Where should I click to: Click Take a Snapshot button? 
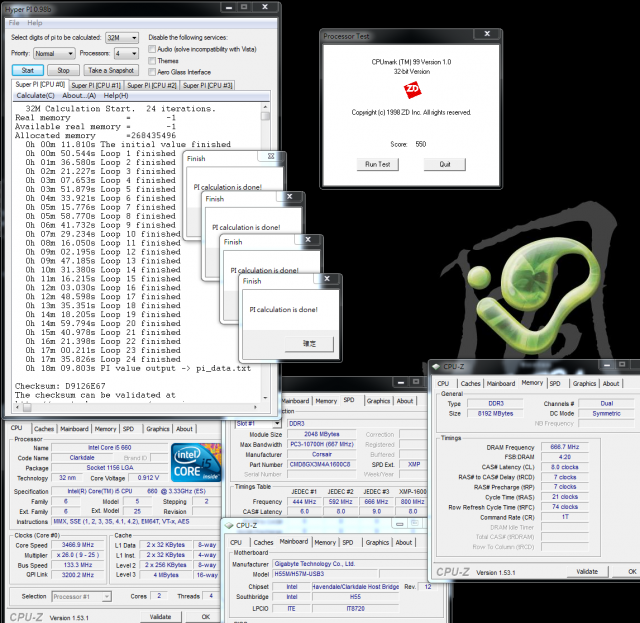tap(111, 70)
